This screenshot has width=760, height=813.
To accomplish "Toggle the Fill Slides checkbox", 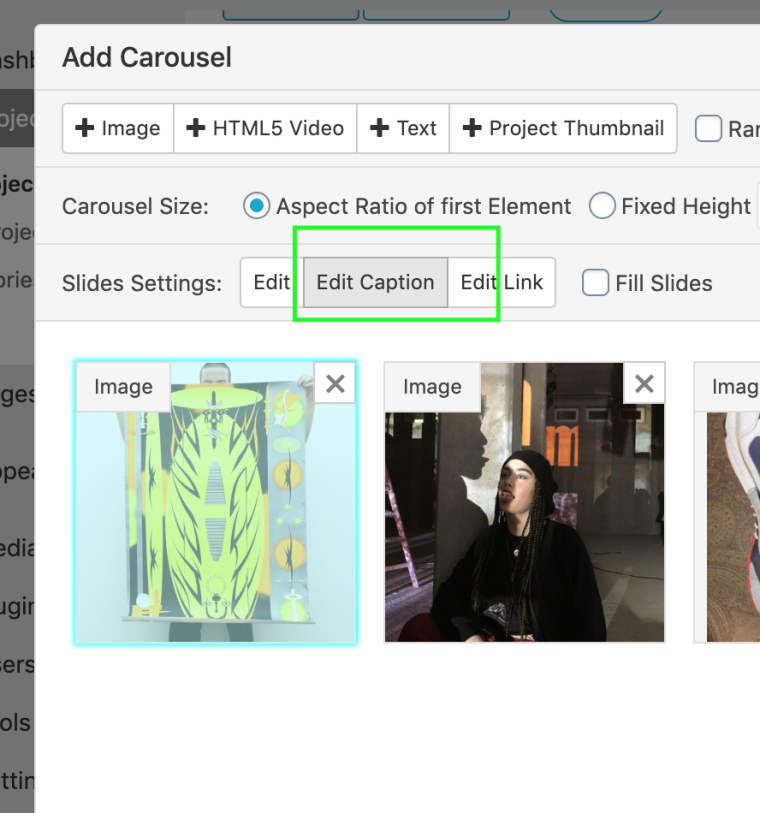I will click(596, 283).
